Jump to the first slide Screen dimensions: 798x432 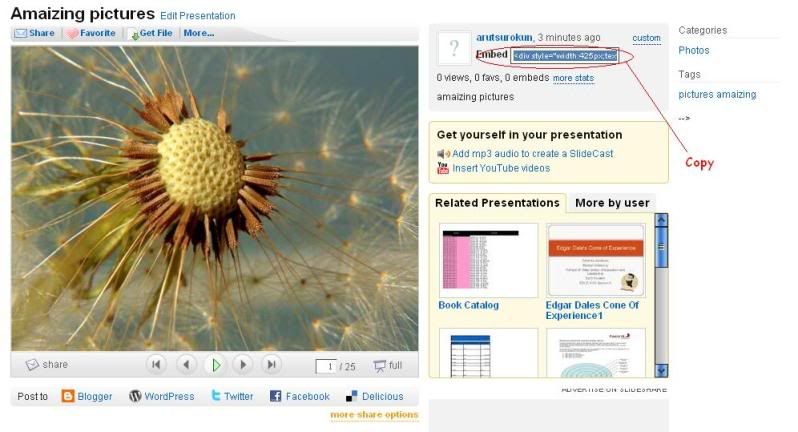coord(156,365)
